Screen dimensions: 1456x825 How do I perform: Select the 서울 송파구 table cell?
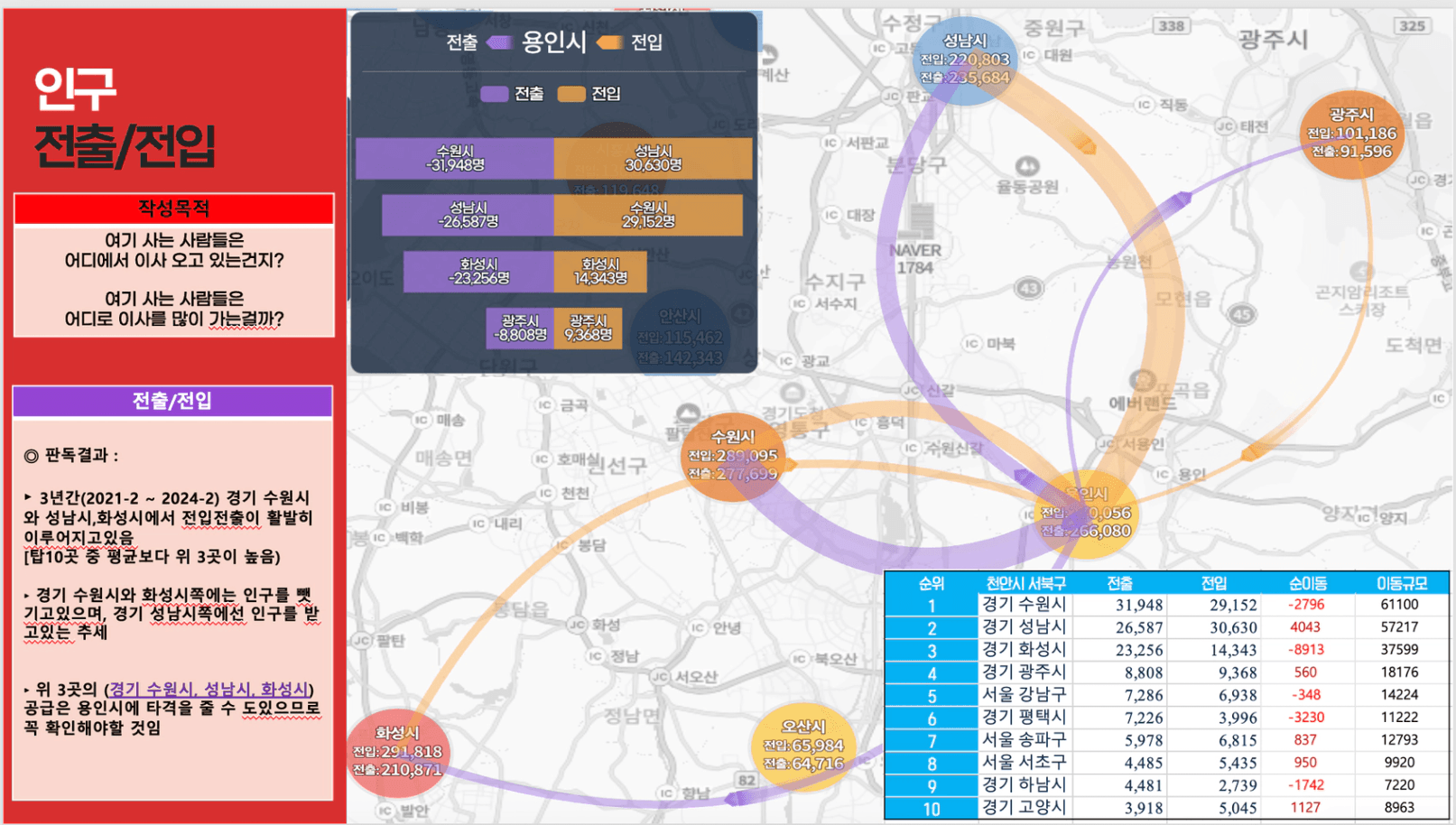pos(1025,740)
